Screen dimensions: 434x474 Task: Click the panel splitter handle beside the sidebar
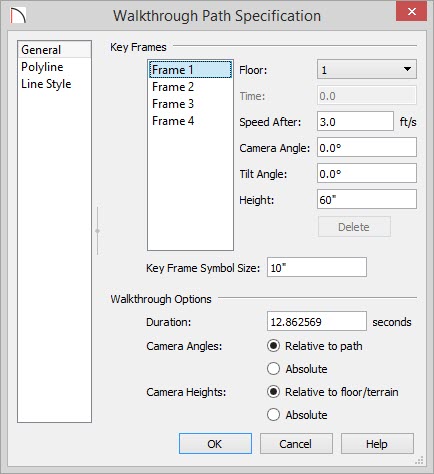tap(97, 231)
